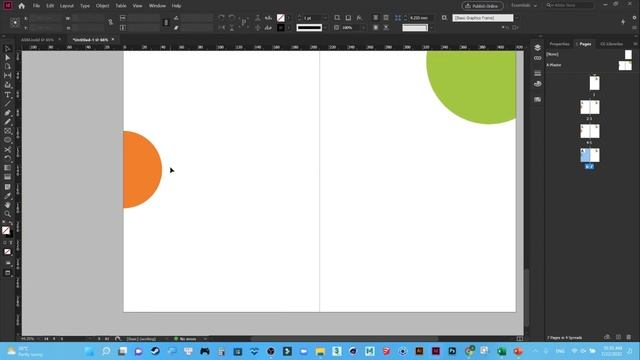Select the Direct Selection tool

7,58
